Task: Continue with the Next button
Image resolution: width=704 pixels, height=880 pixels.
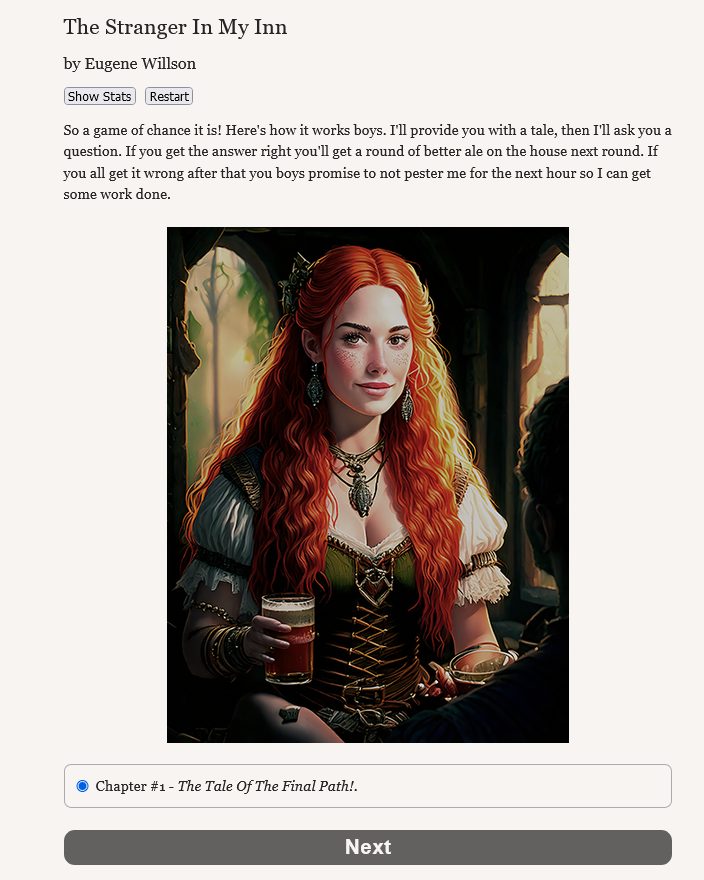Action: point(368,847)
